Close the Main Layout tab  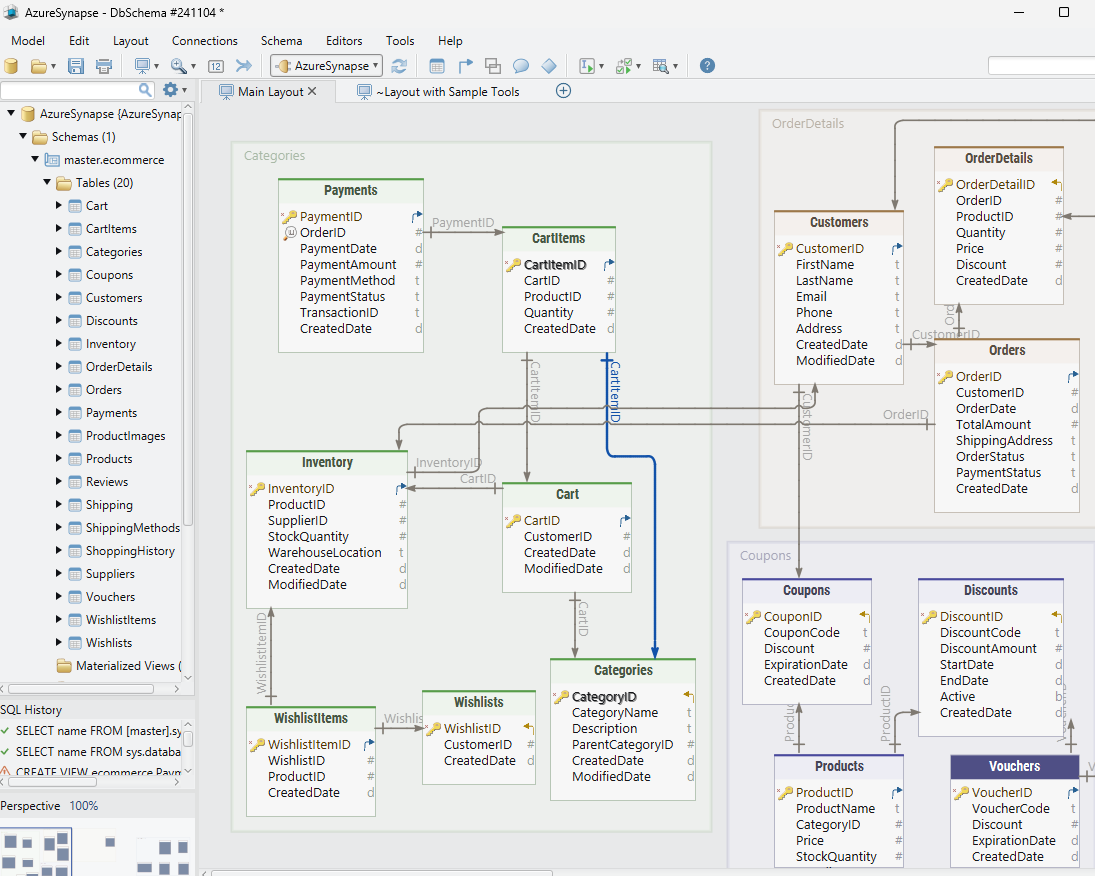coord(313,89)
